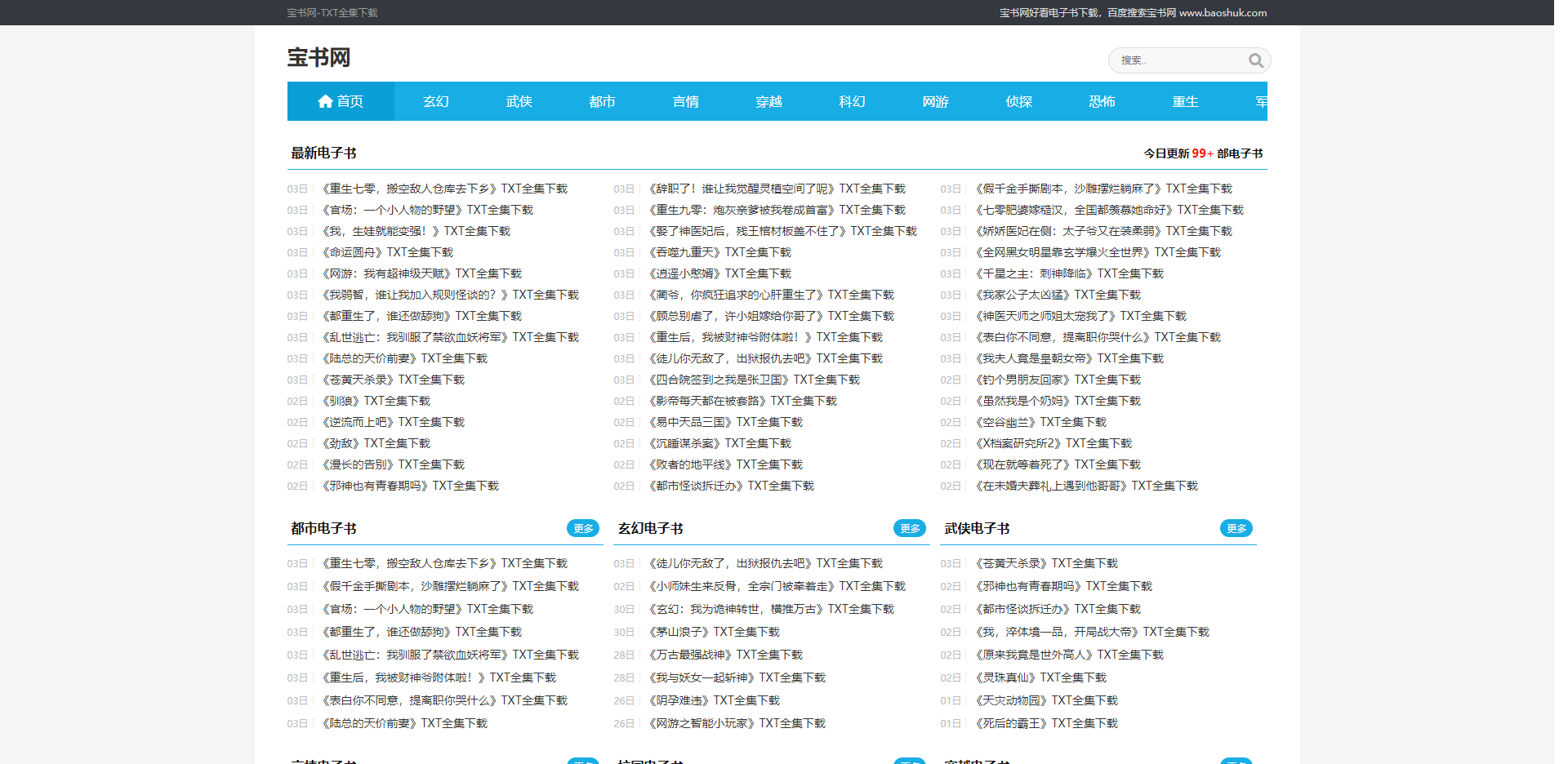Open 《逆流而上吧》TXT全集下载 link

click(391, 422)
